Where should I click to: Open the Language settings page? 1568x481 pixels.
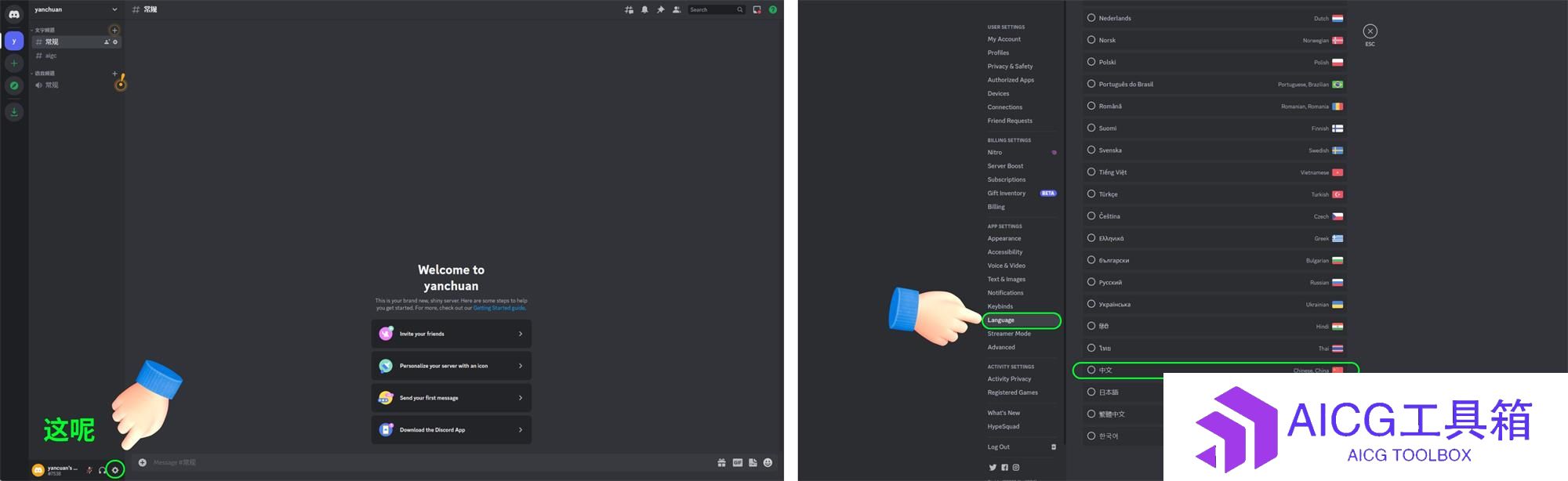click(1021, 320)
